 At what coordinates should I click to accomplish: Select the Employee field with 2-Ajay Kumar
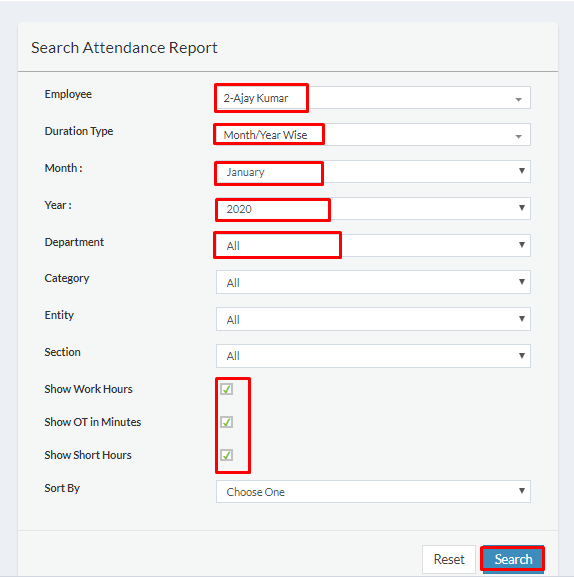tap(373, 98)
